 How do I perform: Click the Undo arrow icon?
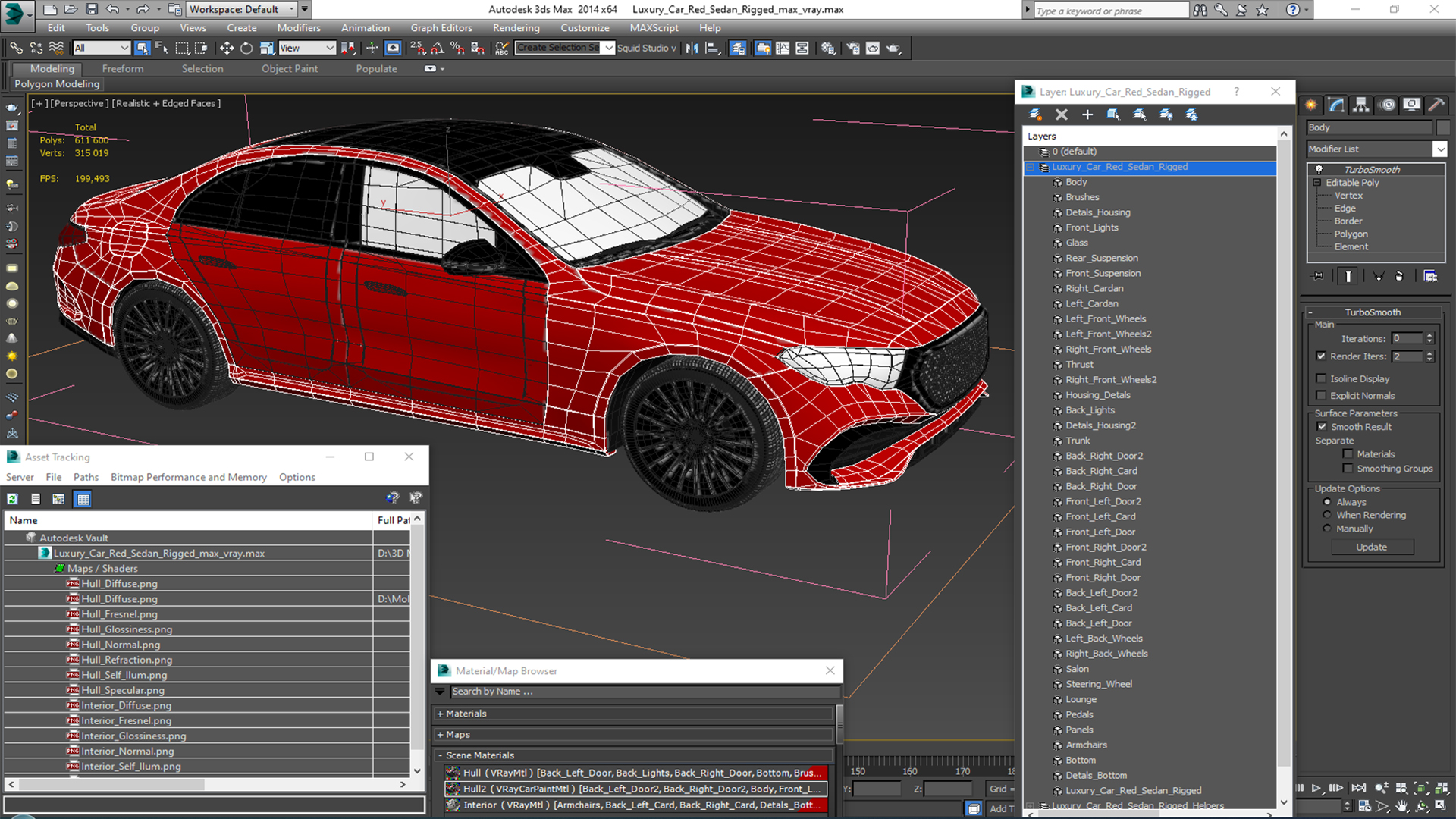(112, 9)
